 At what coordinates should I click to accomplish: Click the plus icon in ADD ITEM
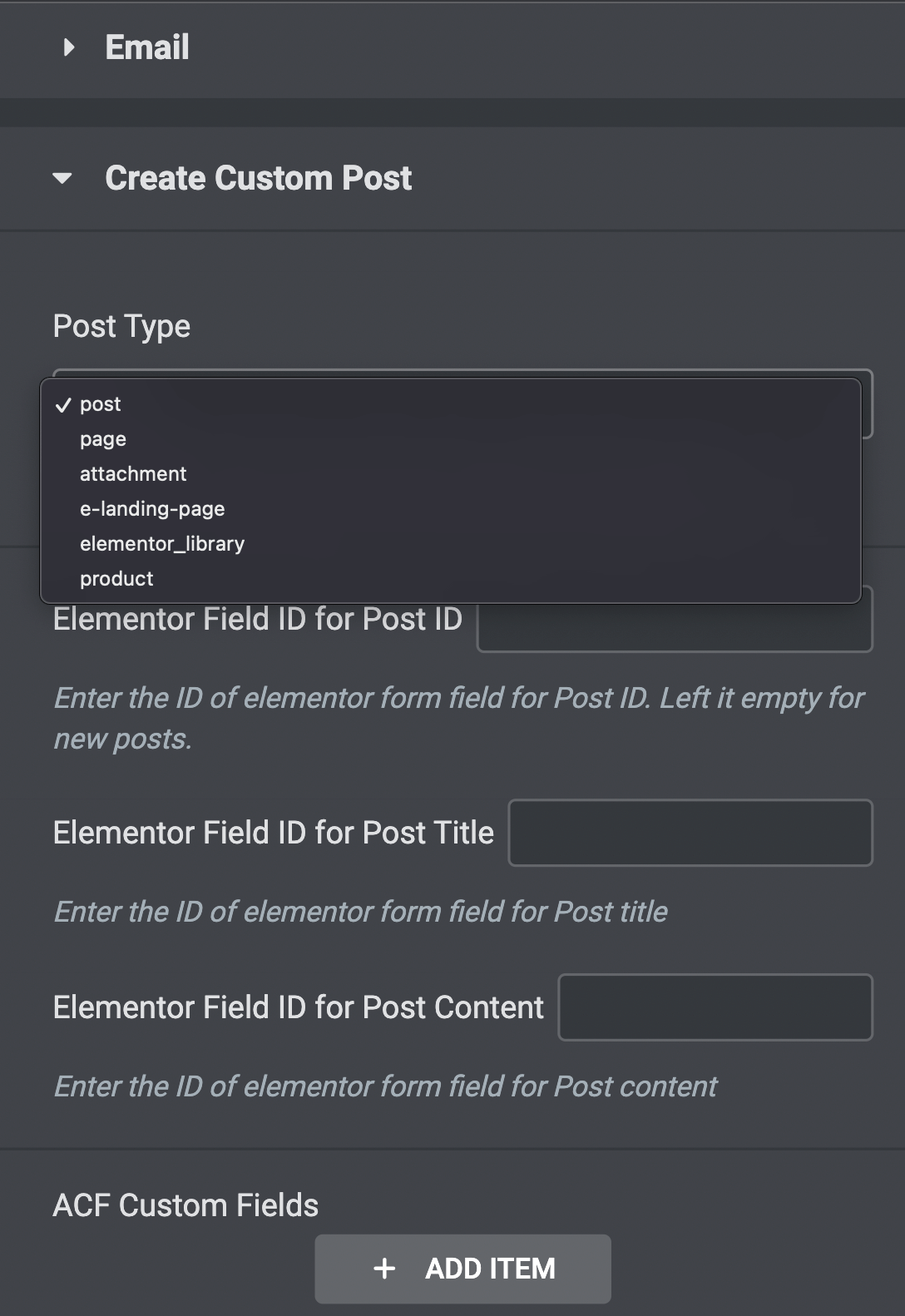(384, 1269)
